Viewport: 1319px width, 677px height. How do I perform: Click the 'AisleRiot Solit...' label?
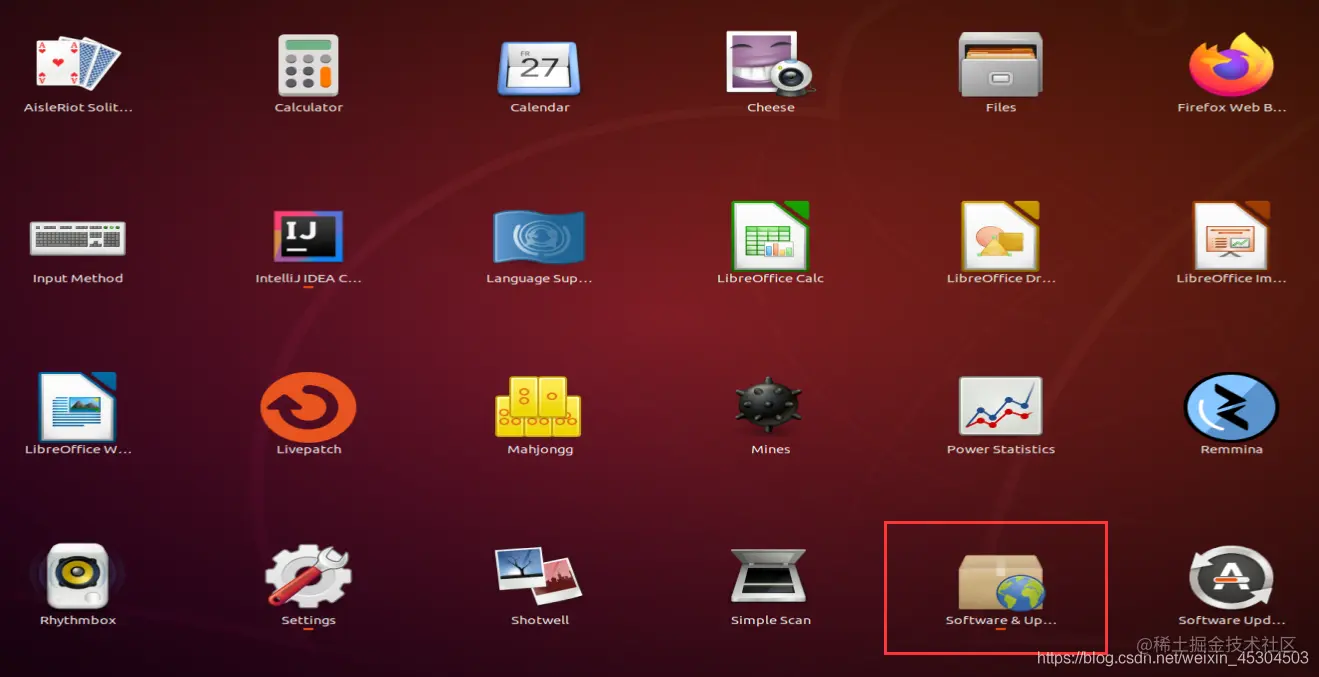78,108
